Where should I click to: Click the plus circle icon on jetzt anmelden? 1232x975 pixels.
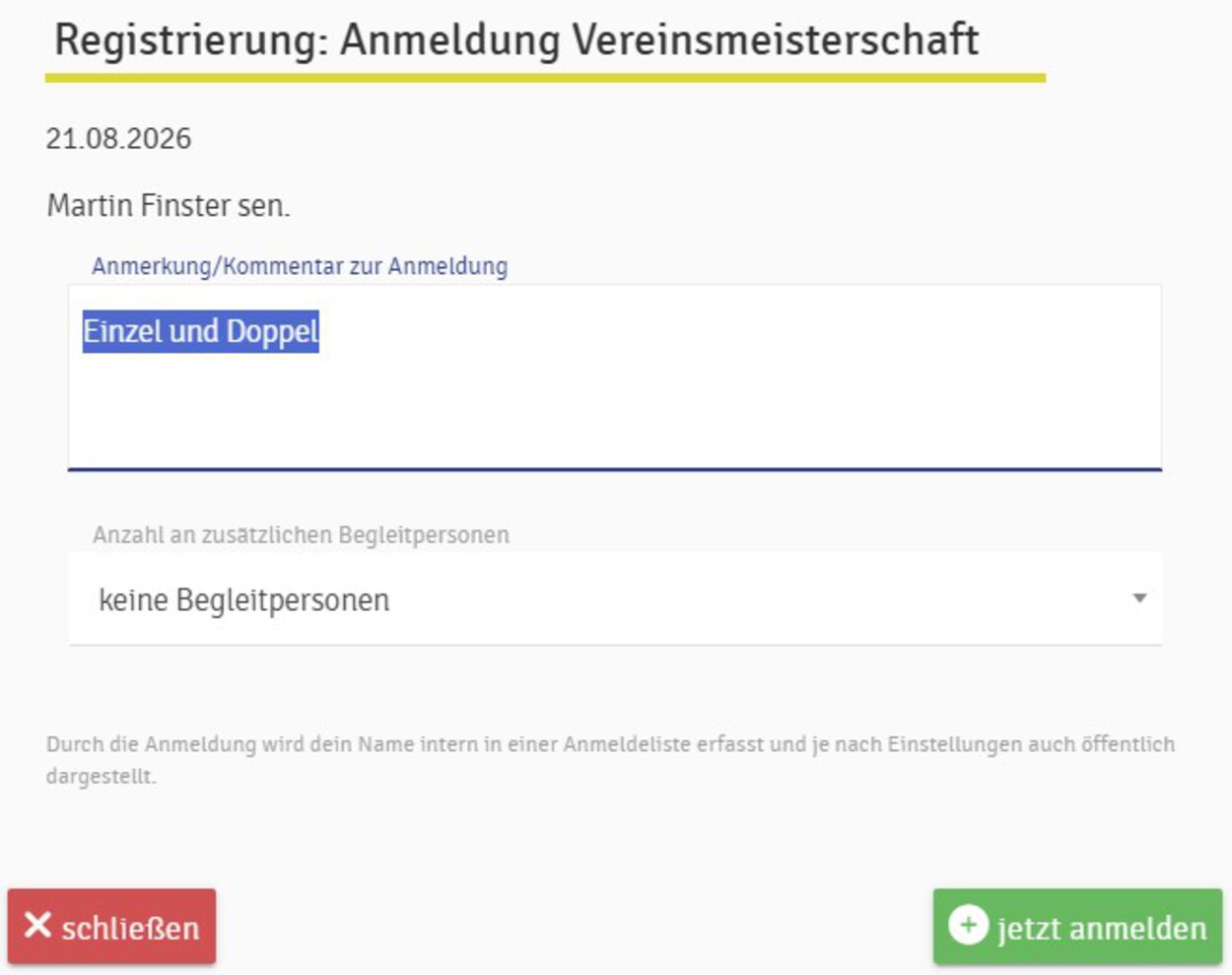coord(968,926)
